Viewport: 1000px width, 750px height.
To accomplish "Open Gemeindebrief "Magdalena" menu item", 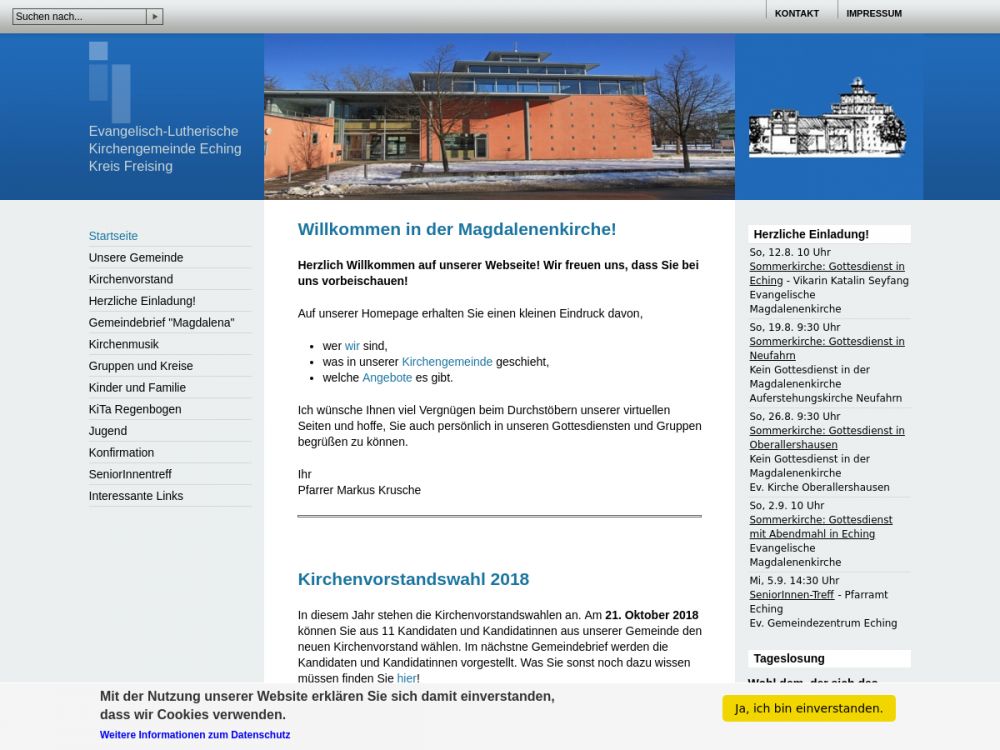I will [161, 323].
